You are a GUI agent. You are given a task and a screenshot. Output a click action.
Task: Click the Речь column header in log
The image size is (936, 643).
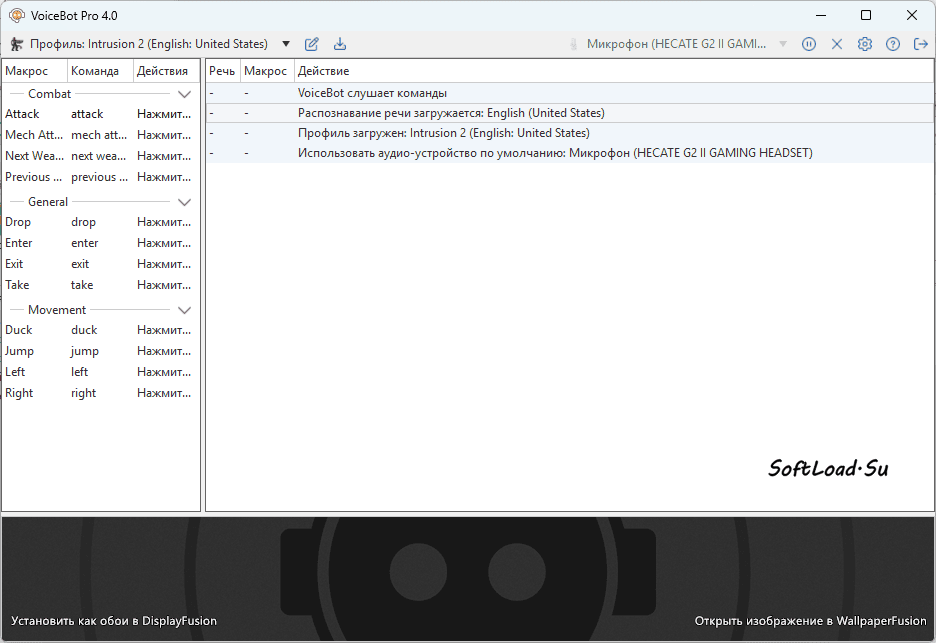[x=223, y=71]
